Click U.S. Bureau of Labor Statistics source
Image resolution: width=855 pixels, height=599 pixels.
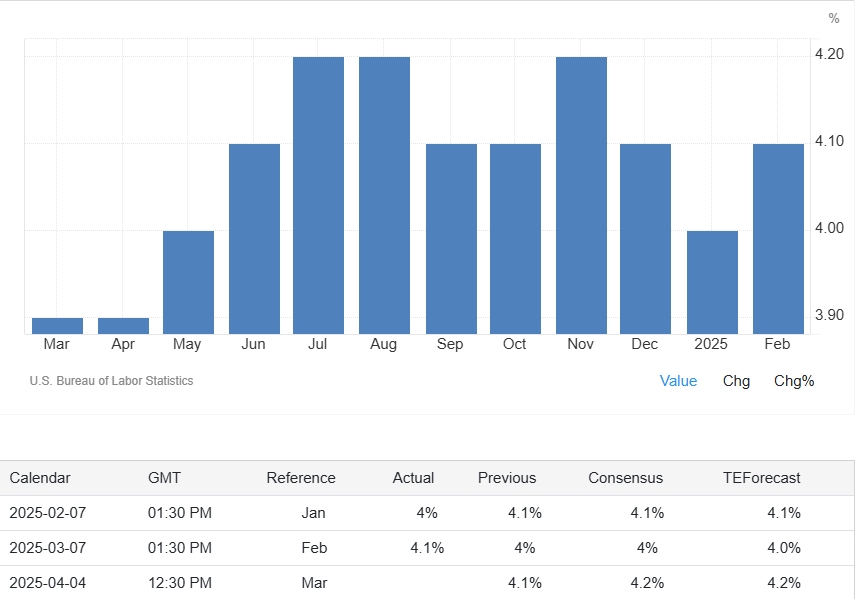point(112,381)
